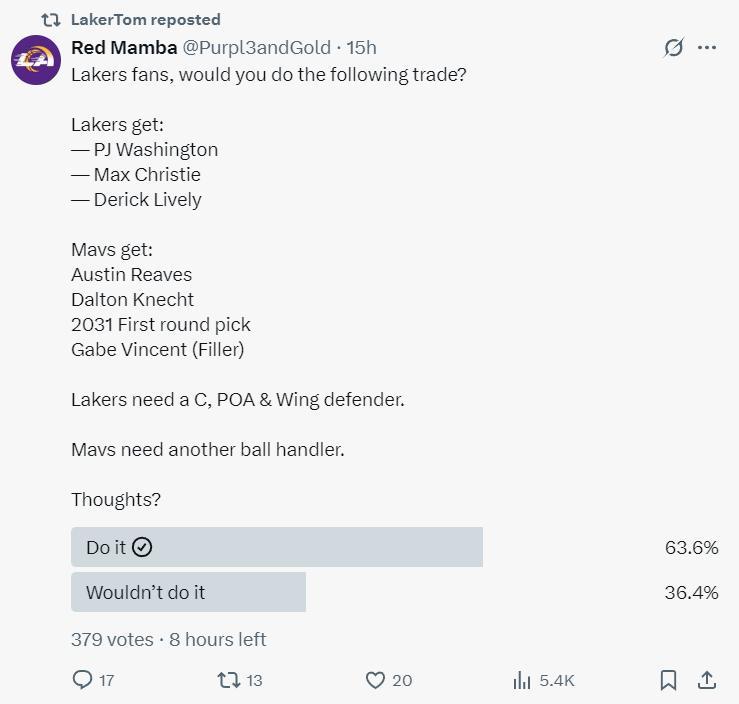739x704 pixels.
Task: Open the "LakerTom reposted" profile link
Action: click(145, 19)
